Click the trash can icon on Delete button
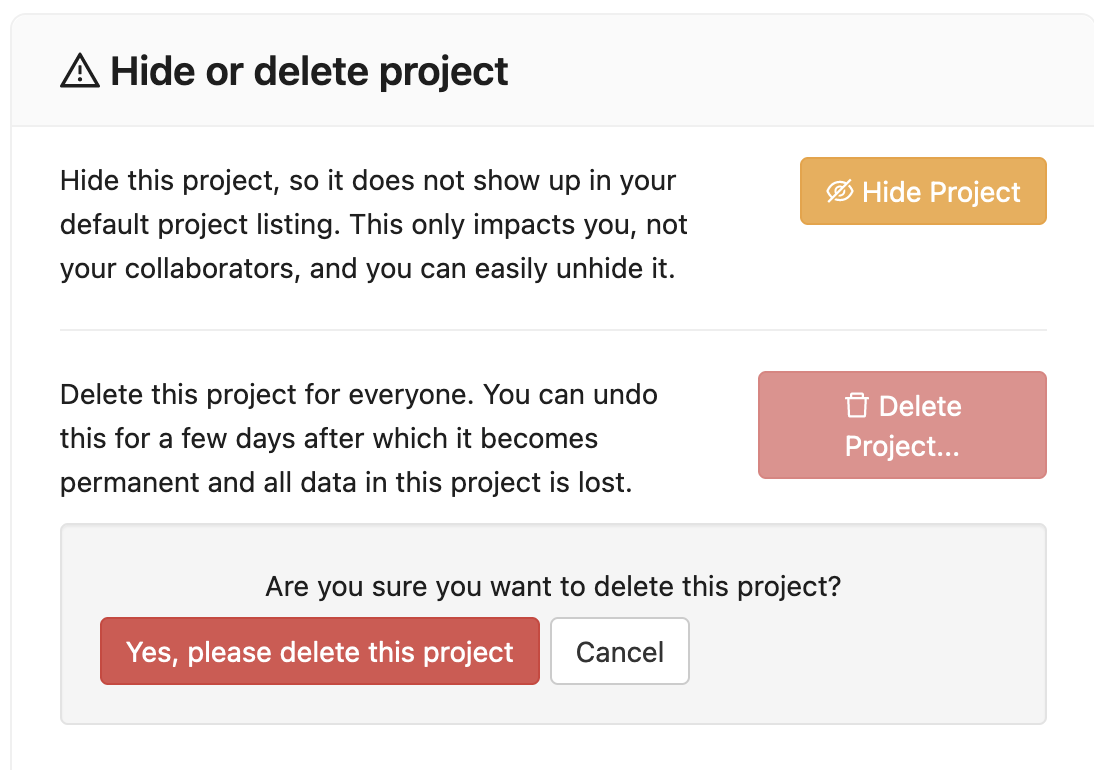The image size is (1094, 770). pyautogui.click(x=857, y=406)
